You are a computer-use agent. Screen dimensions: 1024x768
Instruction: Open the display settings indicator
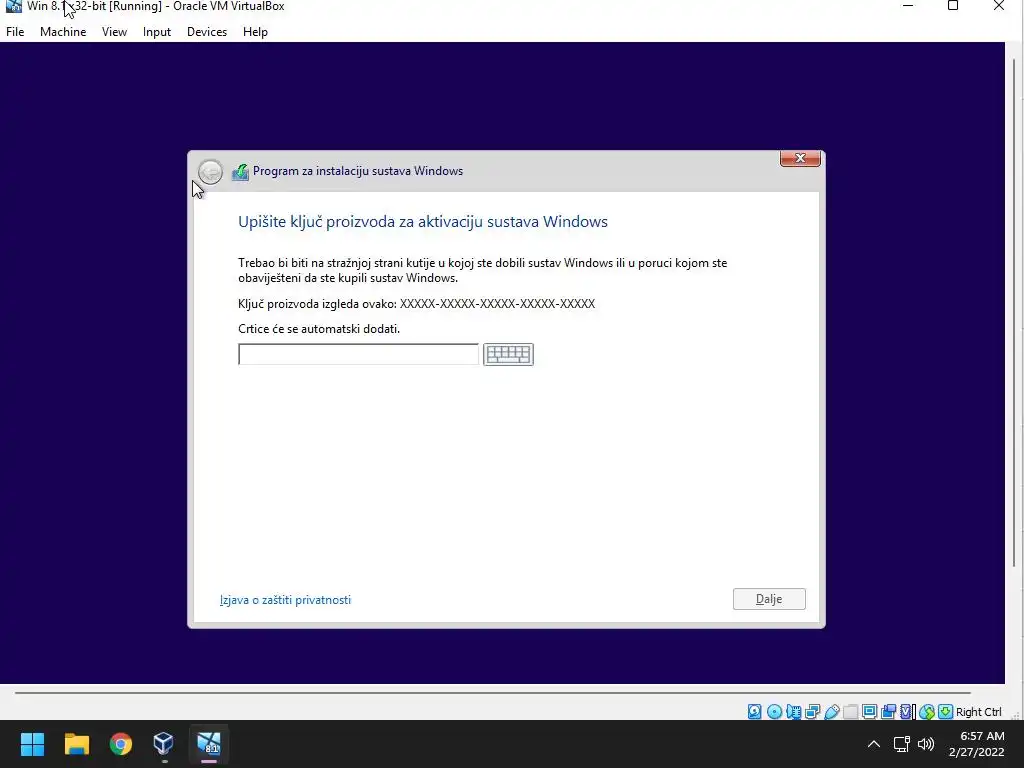pos(869,712)
